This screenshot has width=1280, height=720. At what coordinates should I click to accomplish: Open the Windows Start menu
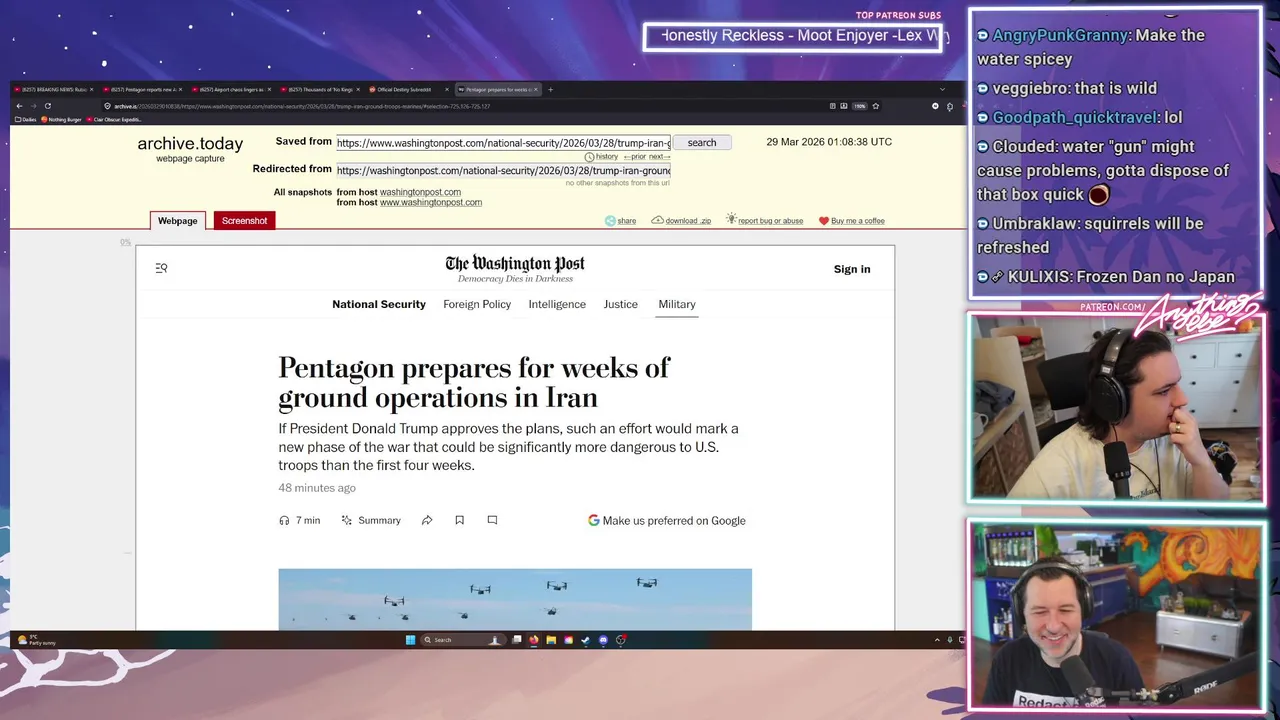410,640
